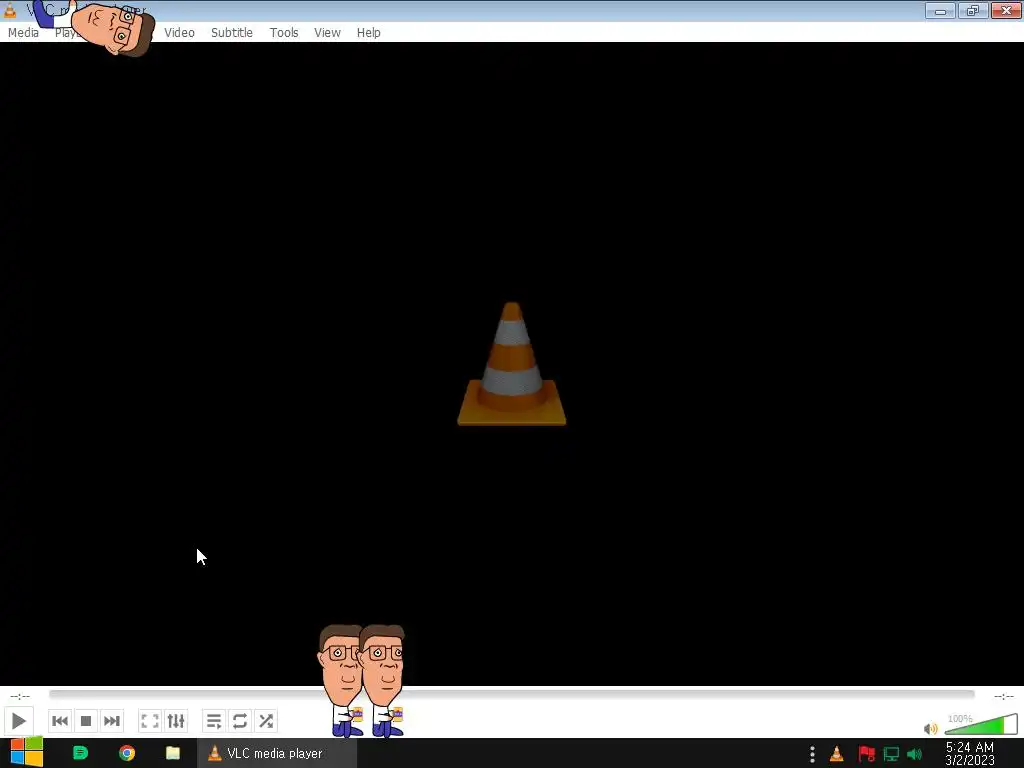Skip to the next media item

coord(112,721)
